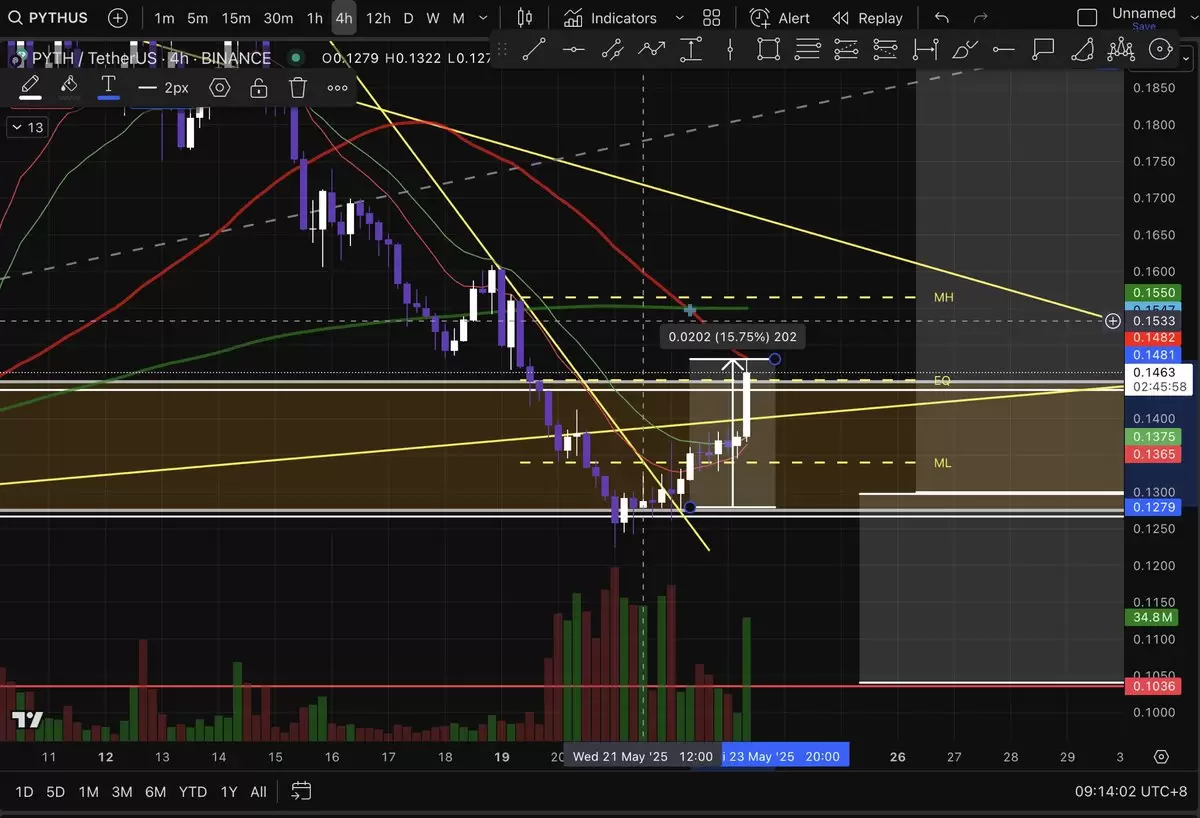Image resolution: width=1200 pixels, height=818 pixels.
Task: Select the 4h timeframe
Action: click(344, 18)
